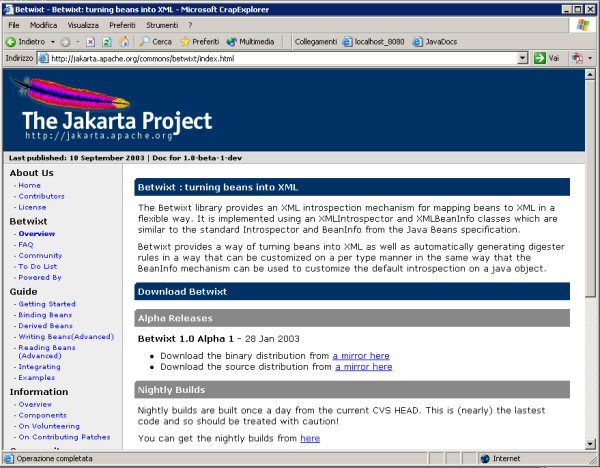600x468 pixels.
Task: Click source distribution 'a mirror here' link
Action: tap(364, 367)
